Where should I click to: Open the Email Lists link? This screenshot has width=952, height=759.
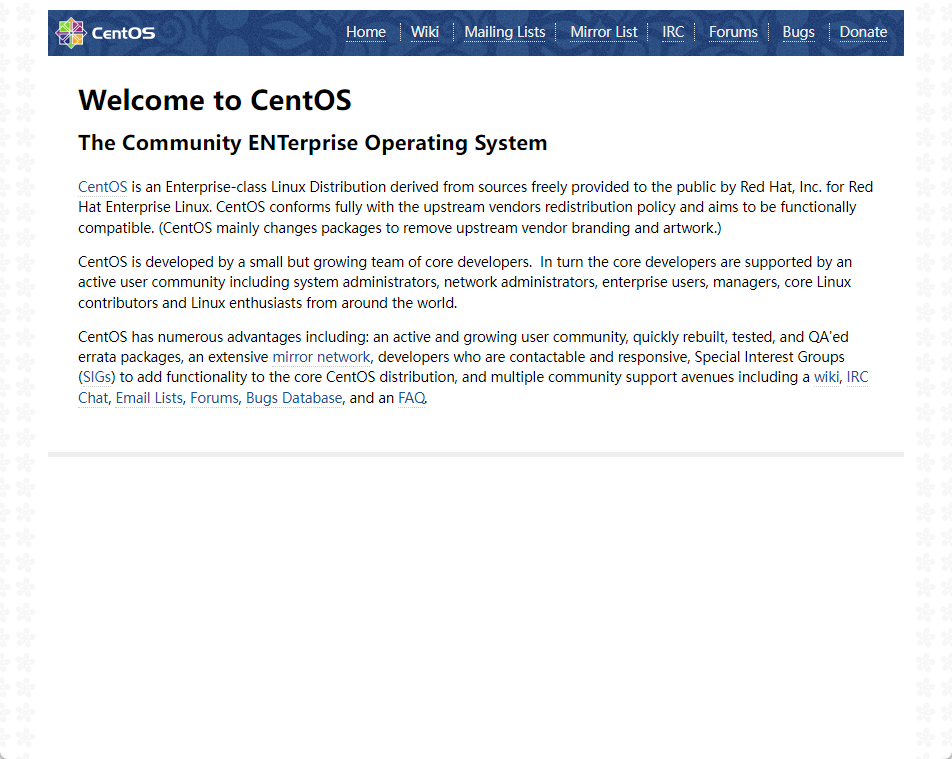coord(149,398)
